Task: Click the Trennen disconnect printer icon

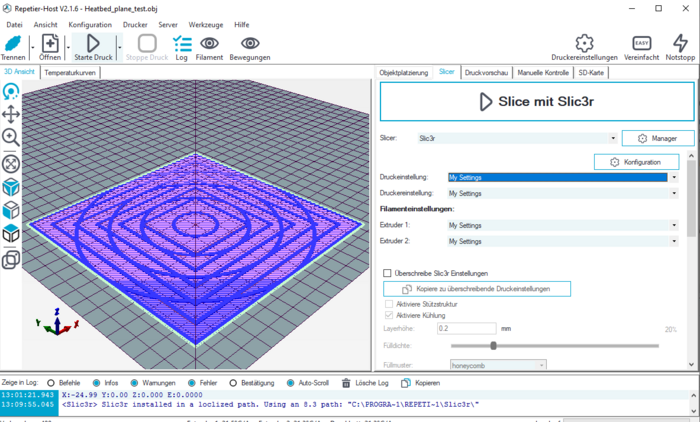Action: (14, 43)
